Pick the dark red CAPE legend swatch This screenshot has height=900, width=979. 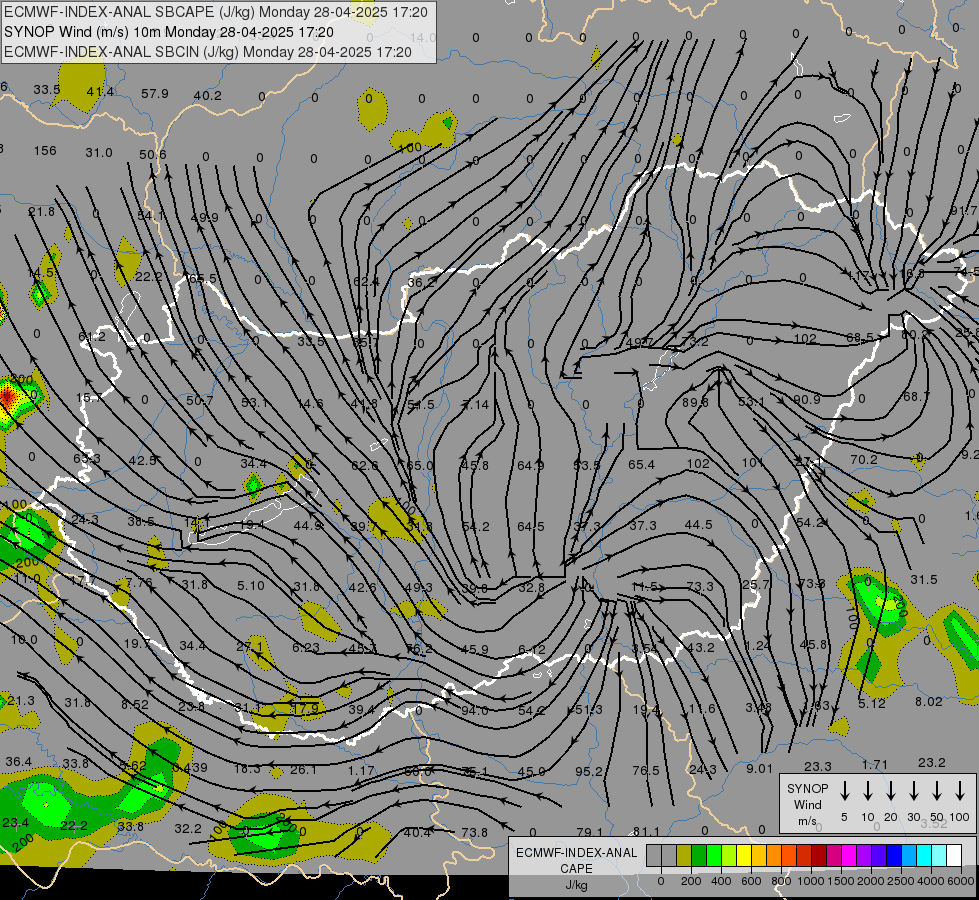point(819,856)
